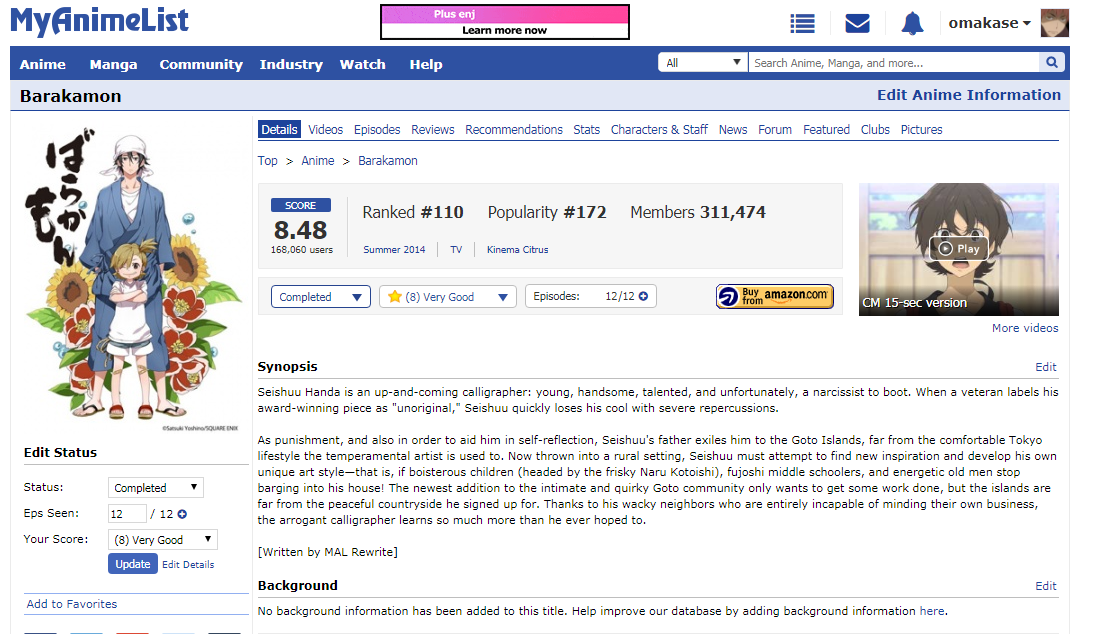Go to MyAnimeList home via logo
Viewport: 1098px width, 634px height.
(99, 21)
